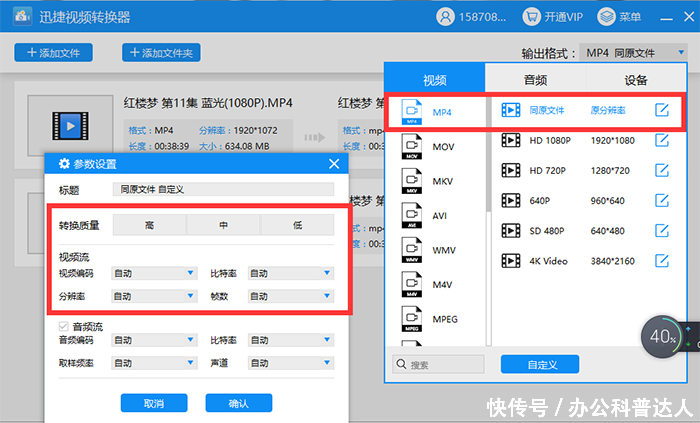The width and height of the screenshot is (700, 423).
Task: Select the MKV format icon
Action: tap(412, 181)
